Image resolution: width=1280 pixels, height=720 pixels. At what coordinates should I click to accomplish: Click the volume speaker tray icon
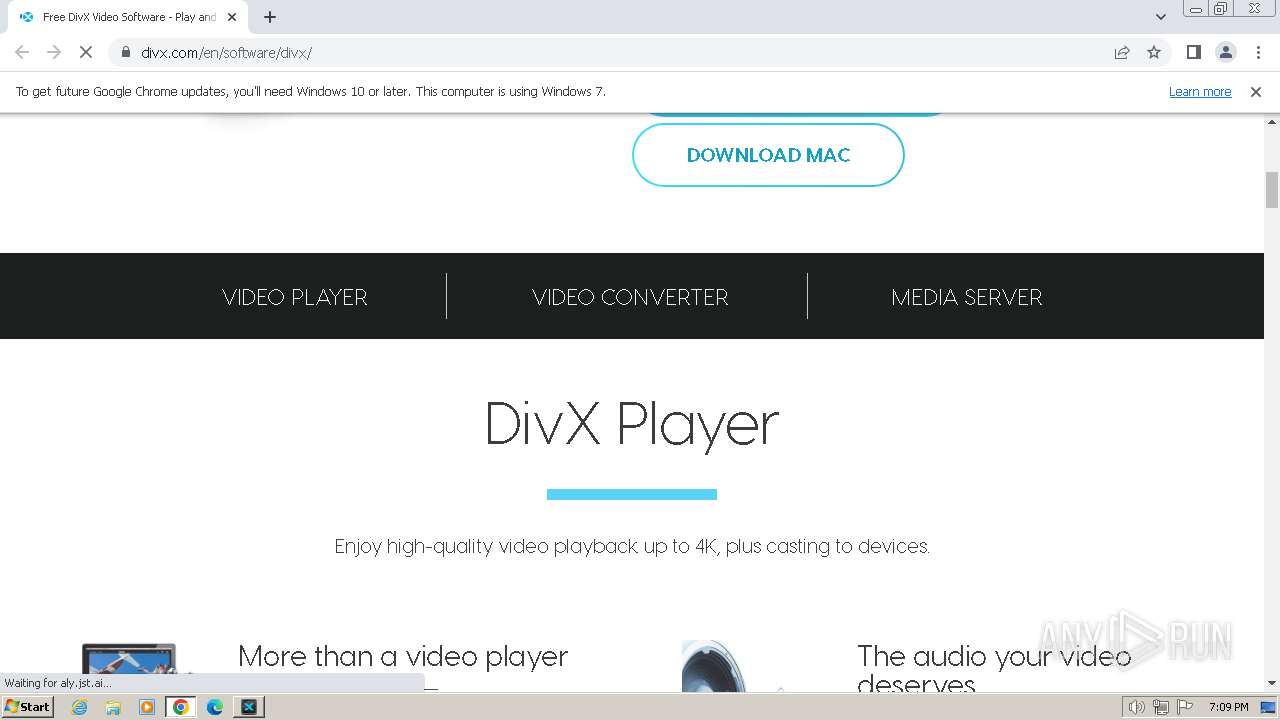(1137, 707)
